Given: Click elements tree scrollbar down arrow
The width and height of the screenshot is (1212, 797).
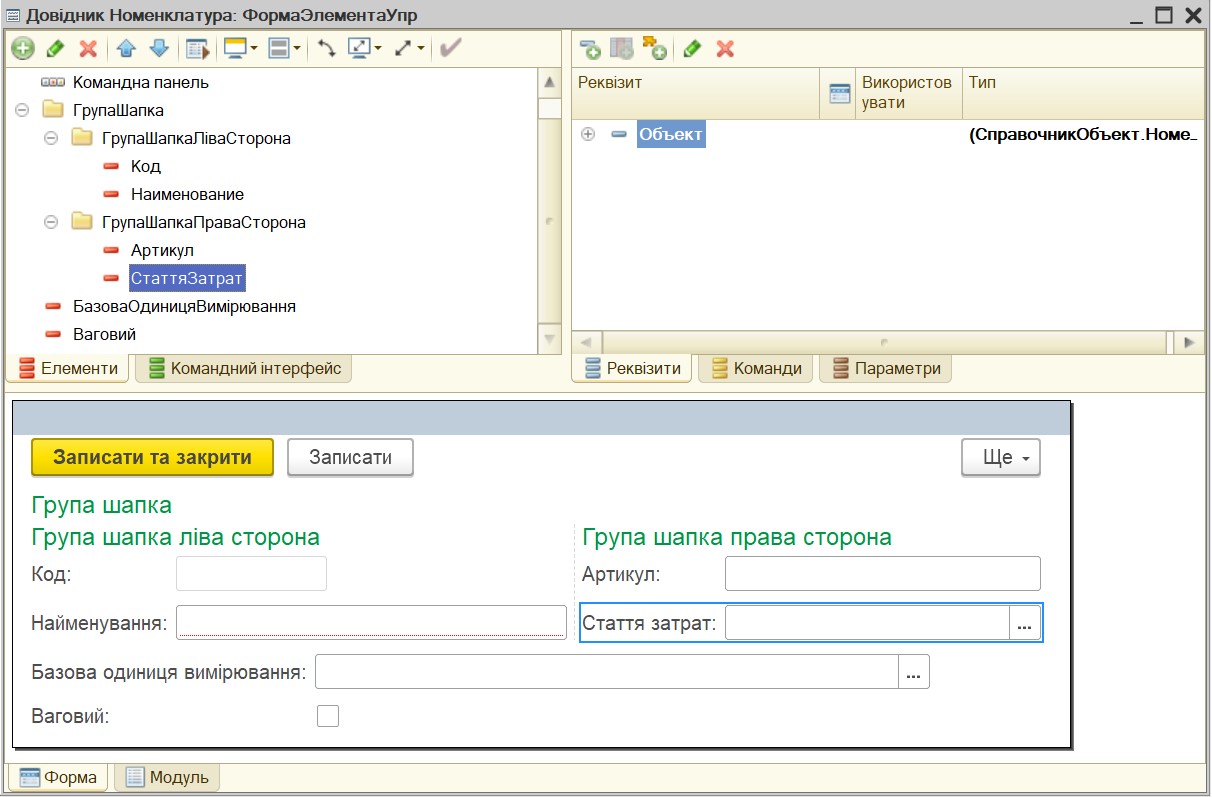Looking at the screenshot, I should click(x=549, y=340).
